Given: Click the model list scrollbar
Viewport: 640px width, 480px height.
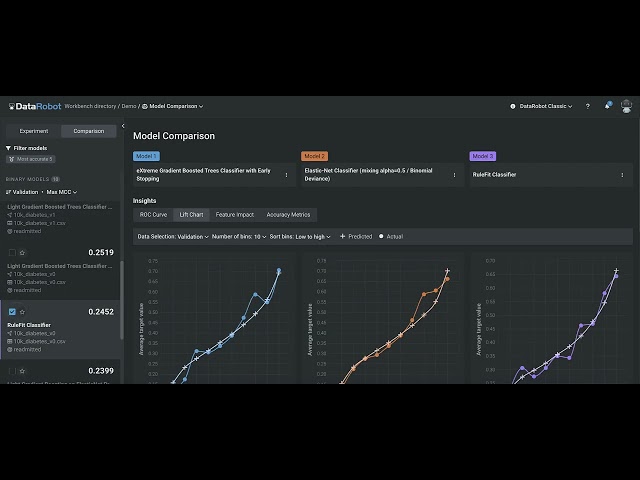Looking at the screenshot, I should [x=122, y=300].
